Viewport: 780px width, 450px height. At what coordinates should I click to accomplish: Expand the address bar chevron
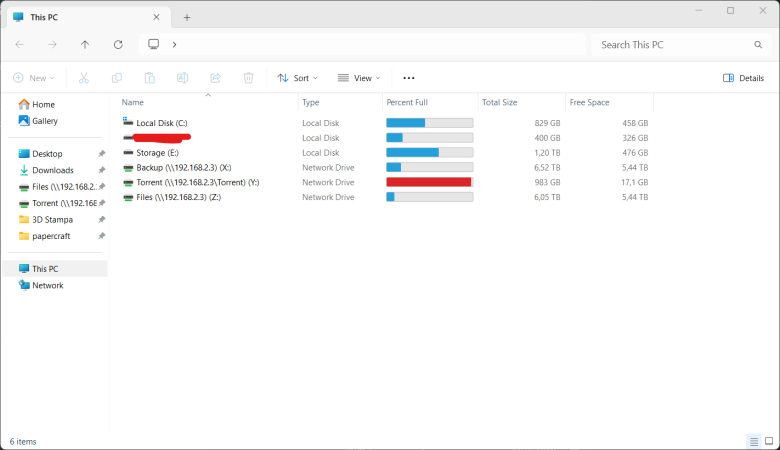[x=175, y=45]
